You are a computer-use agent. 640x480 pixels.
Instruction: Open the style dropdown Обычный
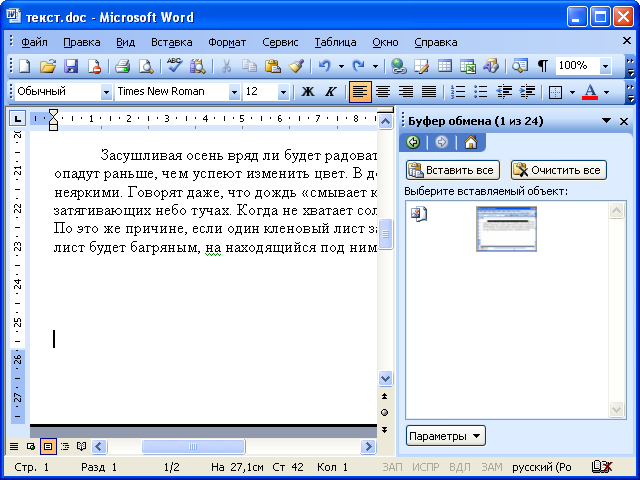click(106, 92)
